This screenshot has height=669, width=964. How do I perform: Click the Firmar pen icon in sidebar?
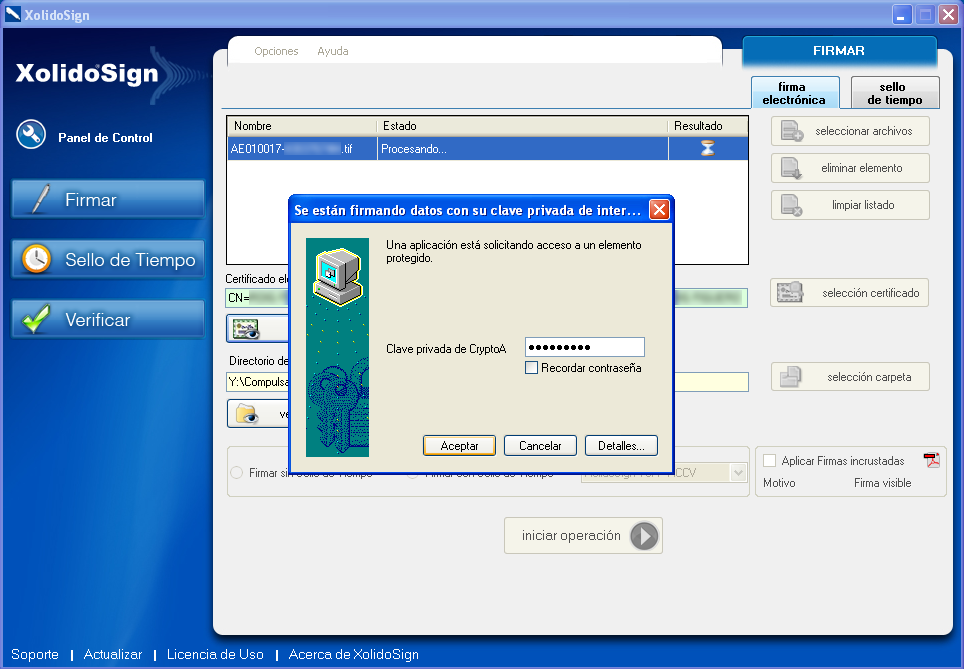(40, 199)
